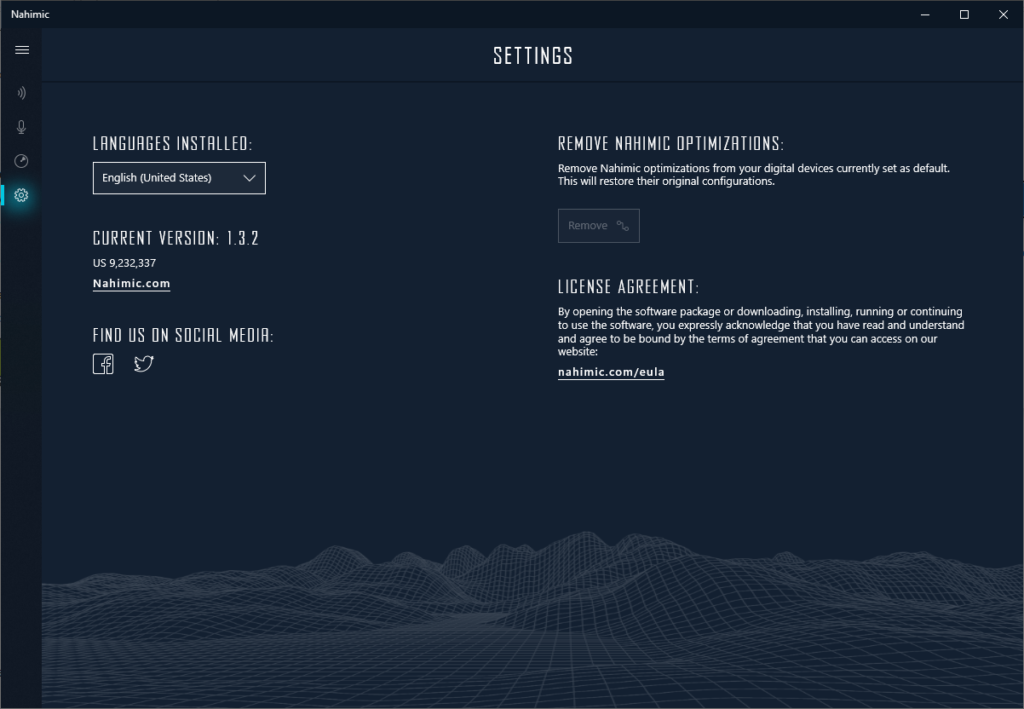Viewport: 1024px width, 709px height.
Task: Open Nahimic's Twitter bird icon
Action: point(144,364)
